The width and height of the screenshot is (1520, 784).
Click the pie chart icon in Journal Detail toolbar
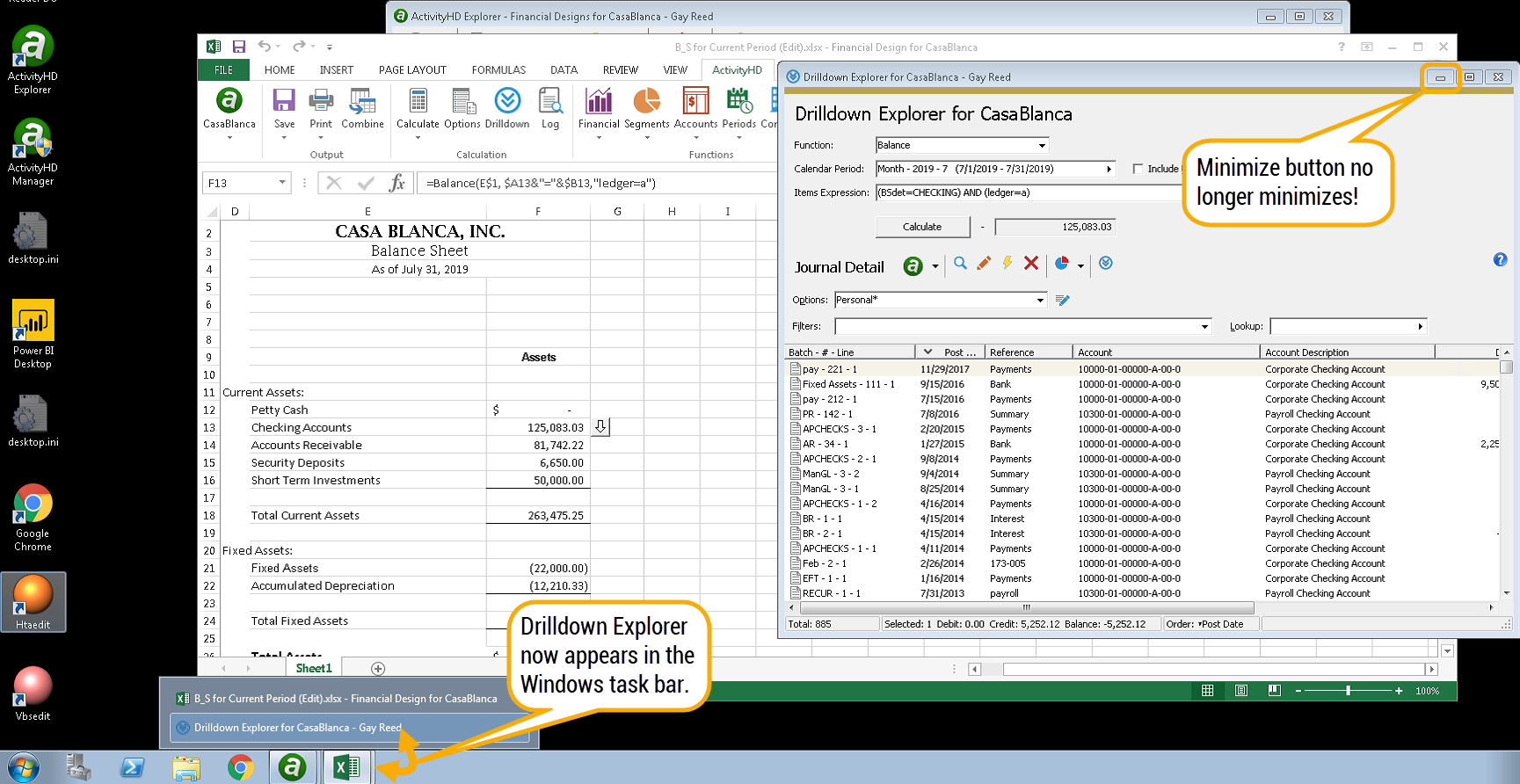point(1062,263)
